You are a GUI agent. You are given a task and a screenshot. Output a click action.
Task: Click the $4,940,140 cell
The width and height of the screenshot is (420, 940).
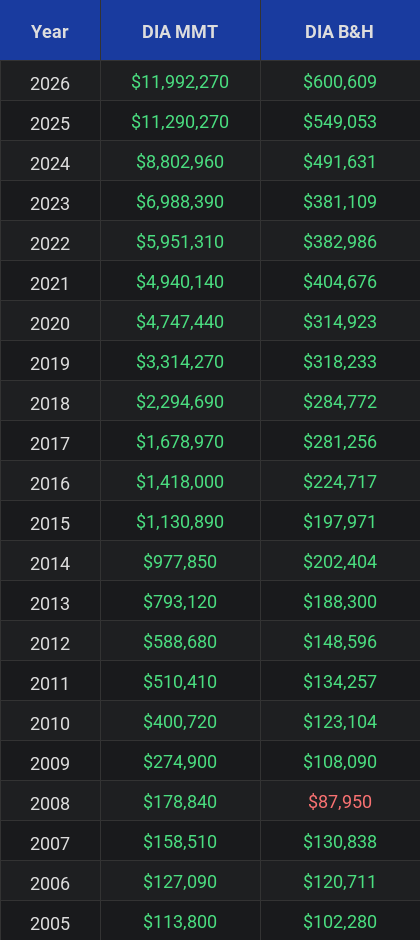click(x=180, y=282)
